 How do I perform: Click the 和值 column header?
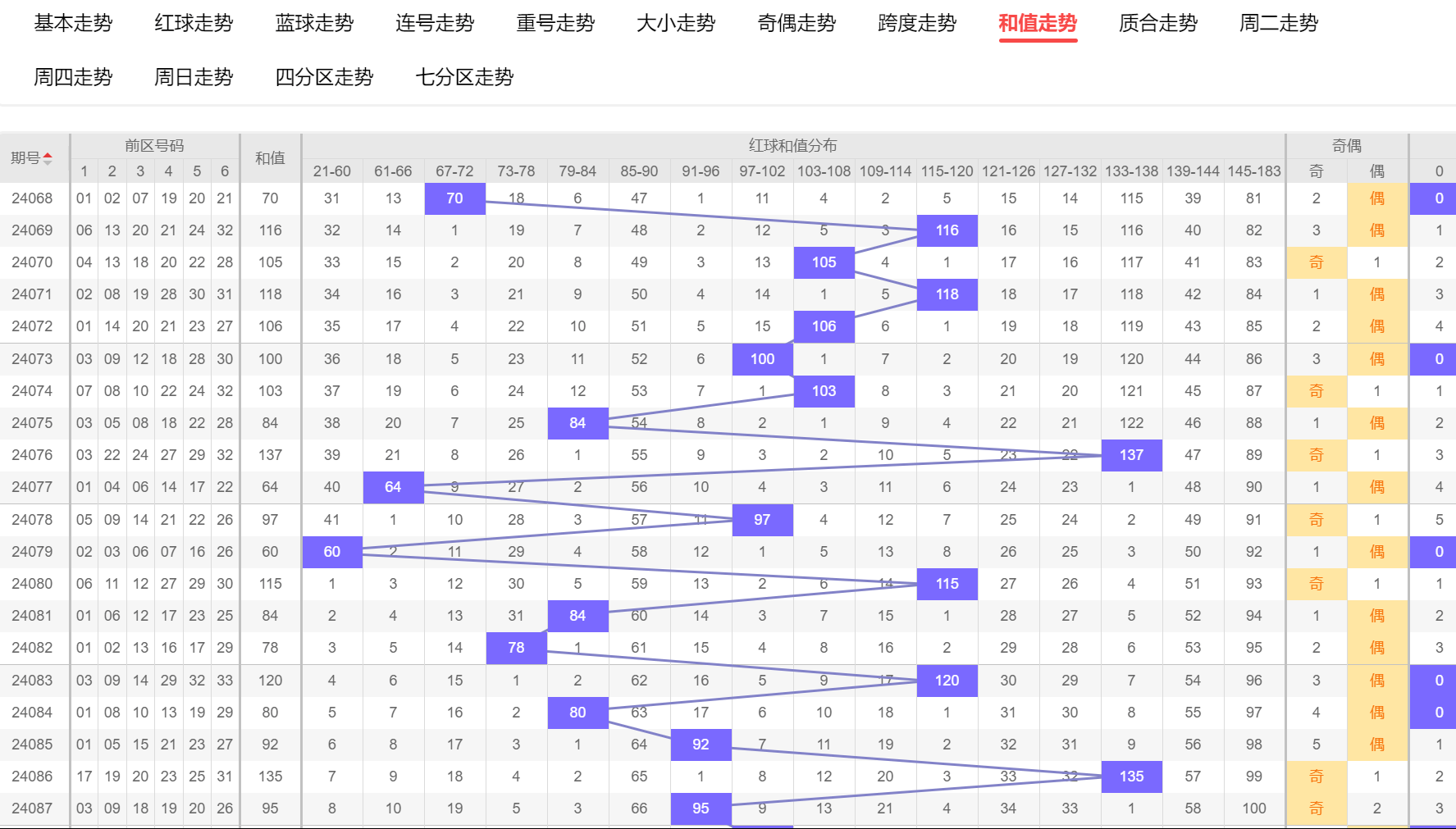270,158
